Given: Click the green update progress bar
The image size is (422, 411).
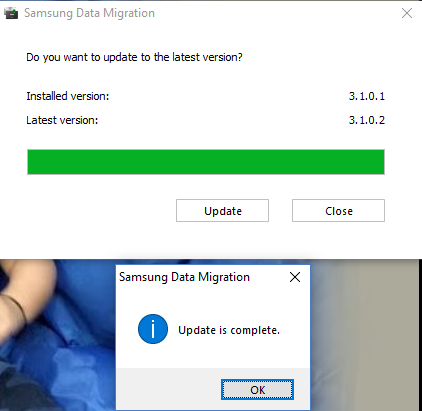Looking at the screenshot, I should 206,162.
